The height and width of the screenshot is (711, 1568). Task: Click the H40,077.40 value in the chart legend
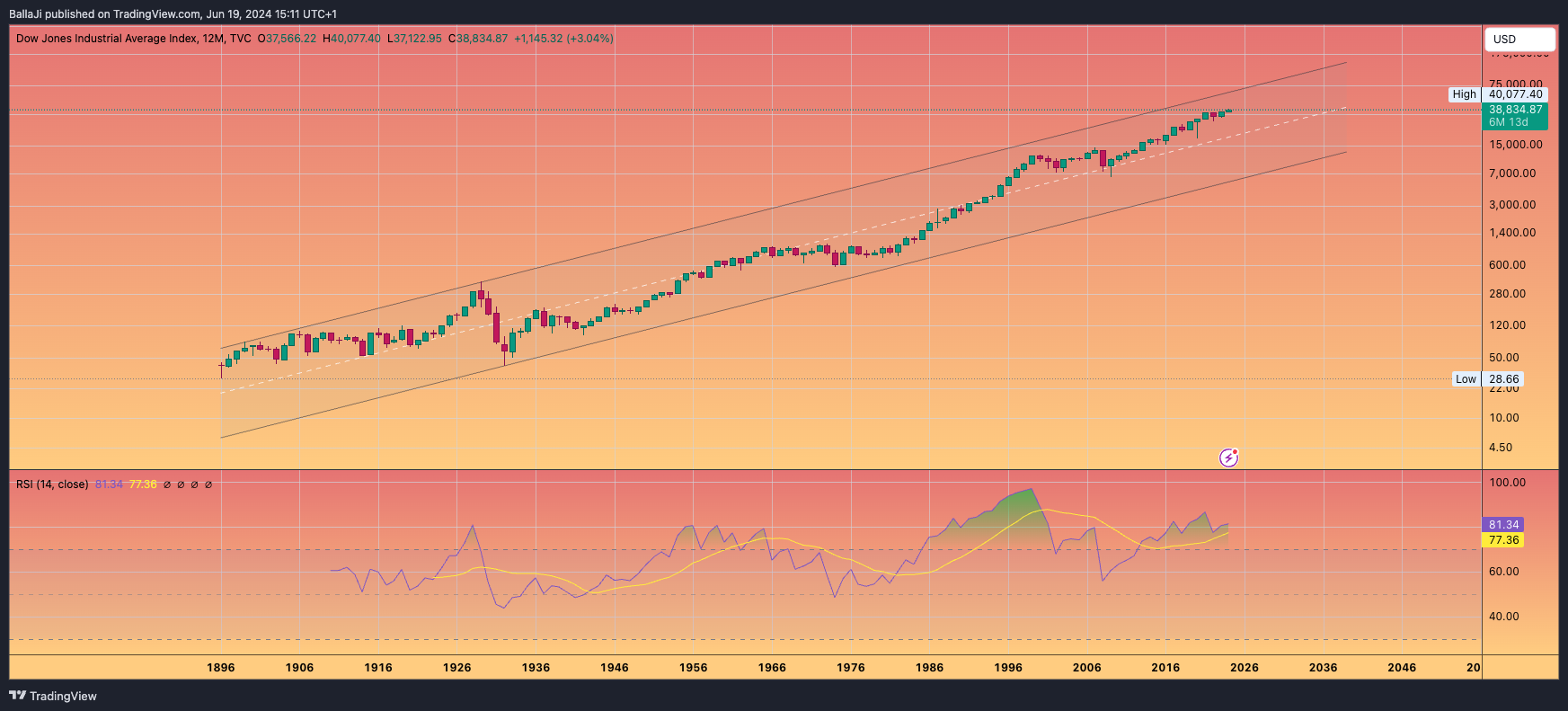tap(351, 39)
